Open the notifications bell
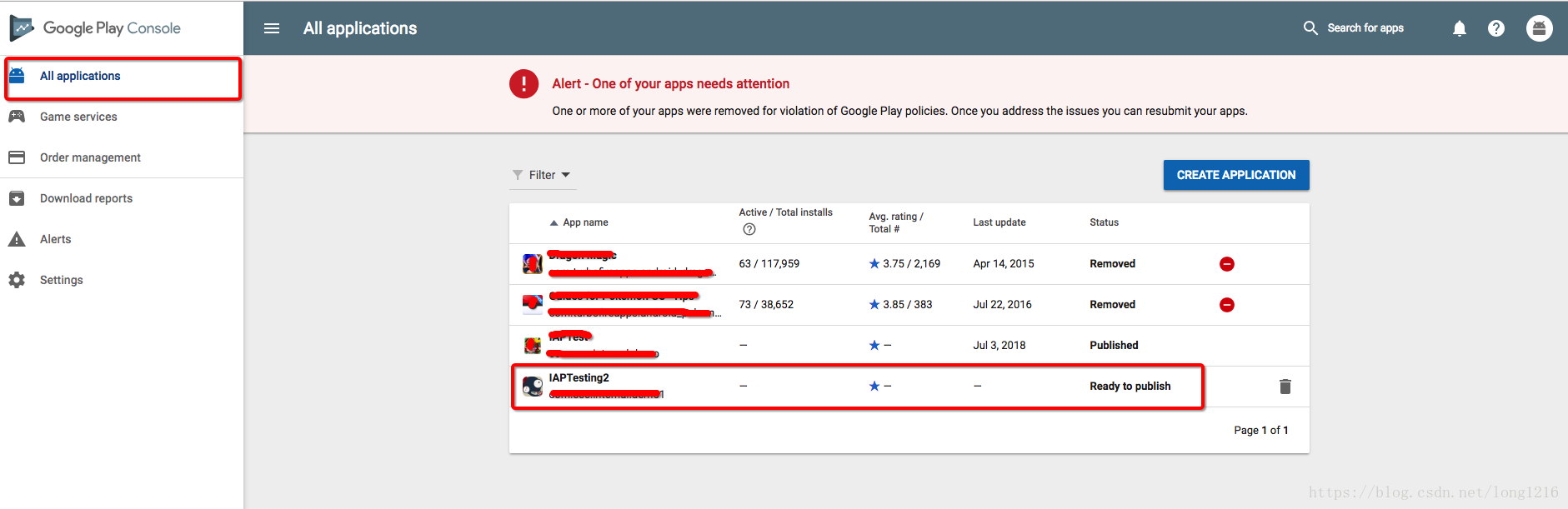This screenshot has width=1568, height=509. coord(1460,28)
